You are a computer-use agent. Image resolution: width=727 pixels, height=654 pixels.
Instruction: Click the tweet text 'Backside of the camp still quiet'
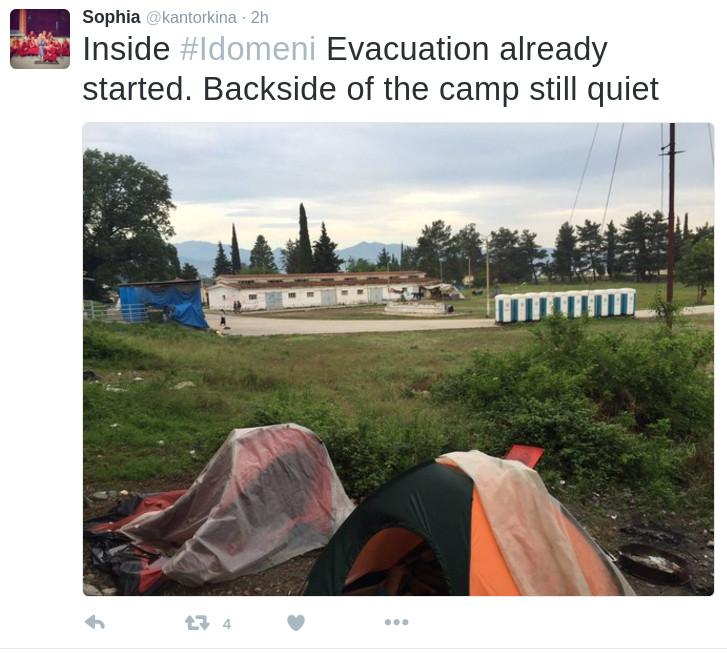pos(431,89)
